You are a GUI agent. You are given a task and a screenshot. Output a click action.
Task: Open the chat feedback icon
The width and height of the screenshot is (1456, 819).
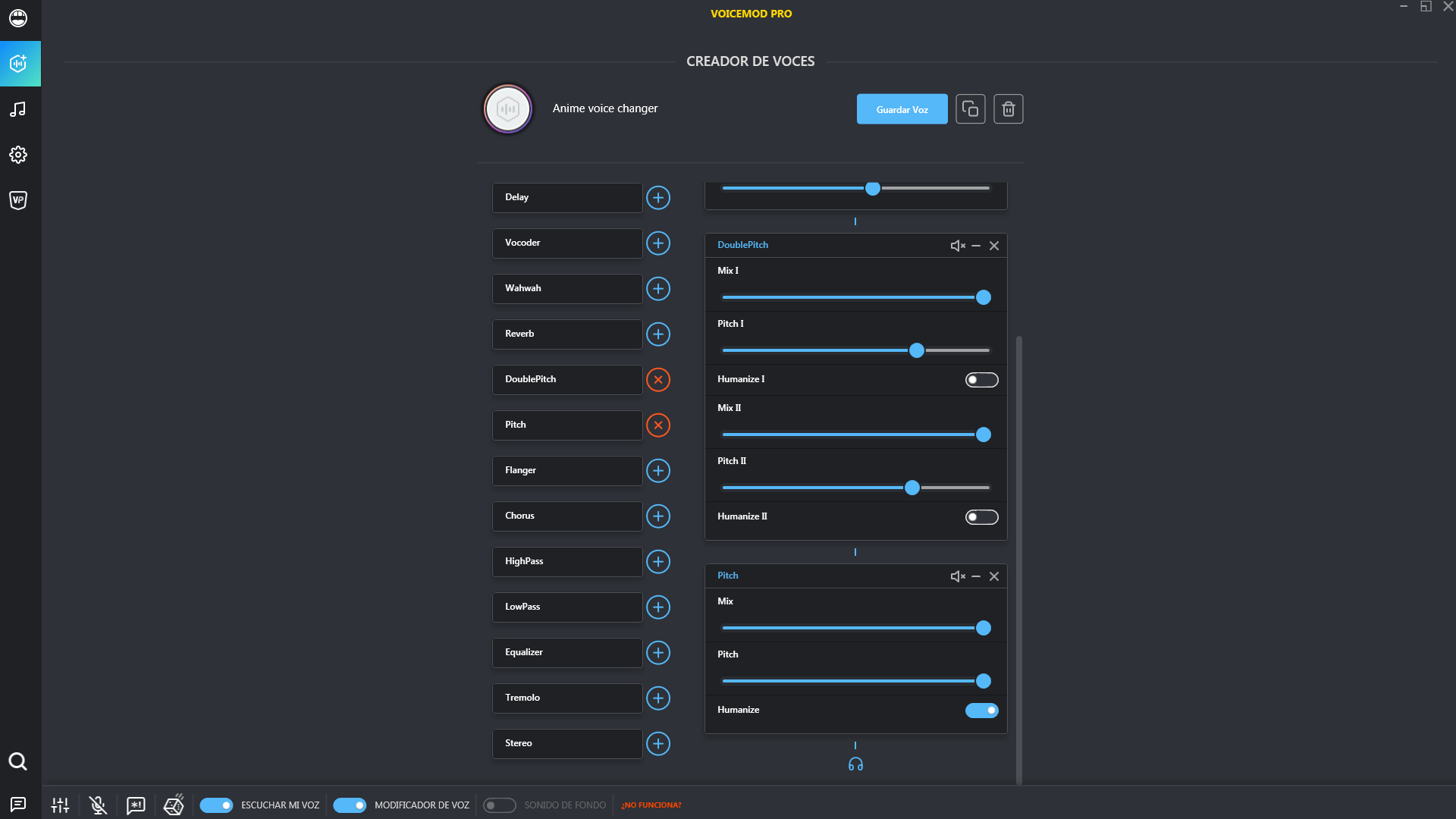[18, 804]
